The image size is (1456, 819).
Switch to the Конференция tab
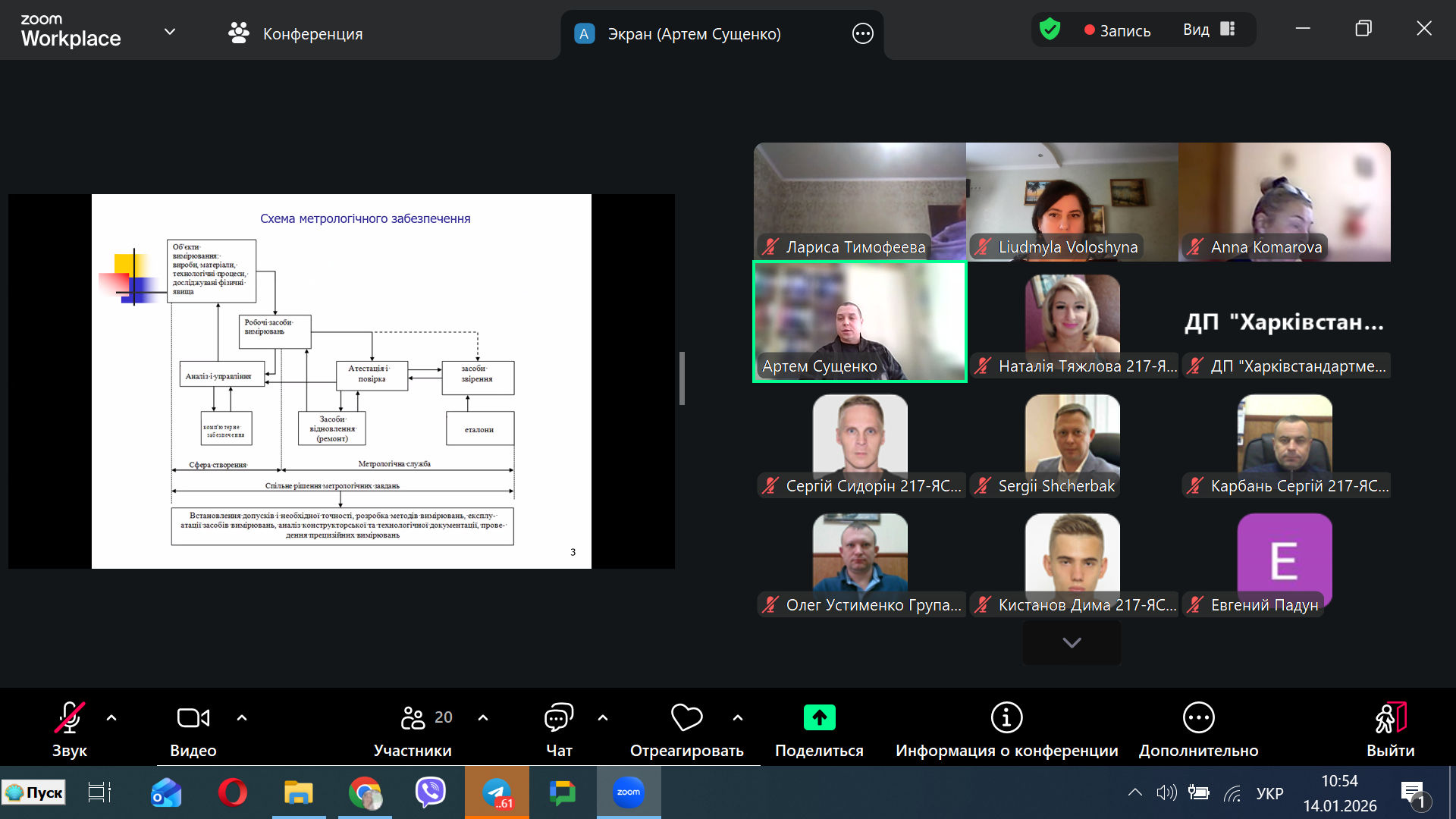tap(296, 33)
